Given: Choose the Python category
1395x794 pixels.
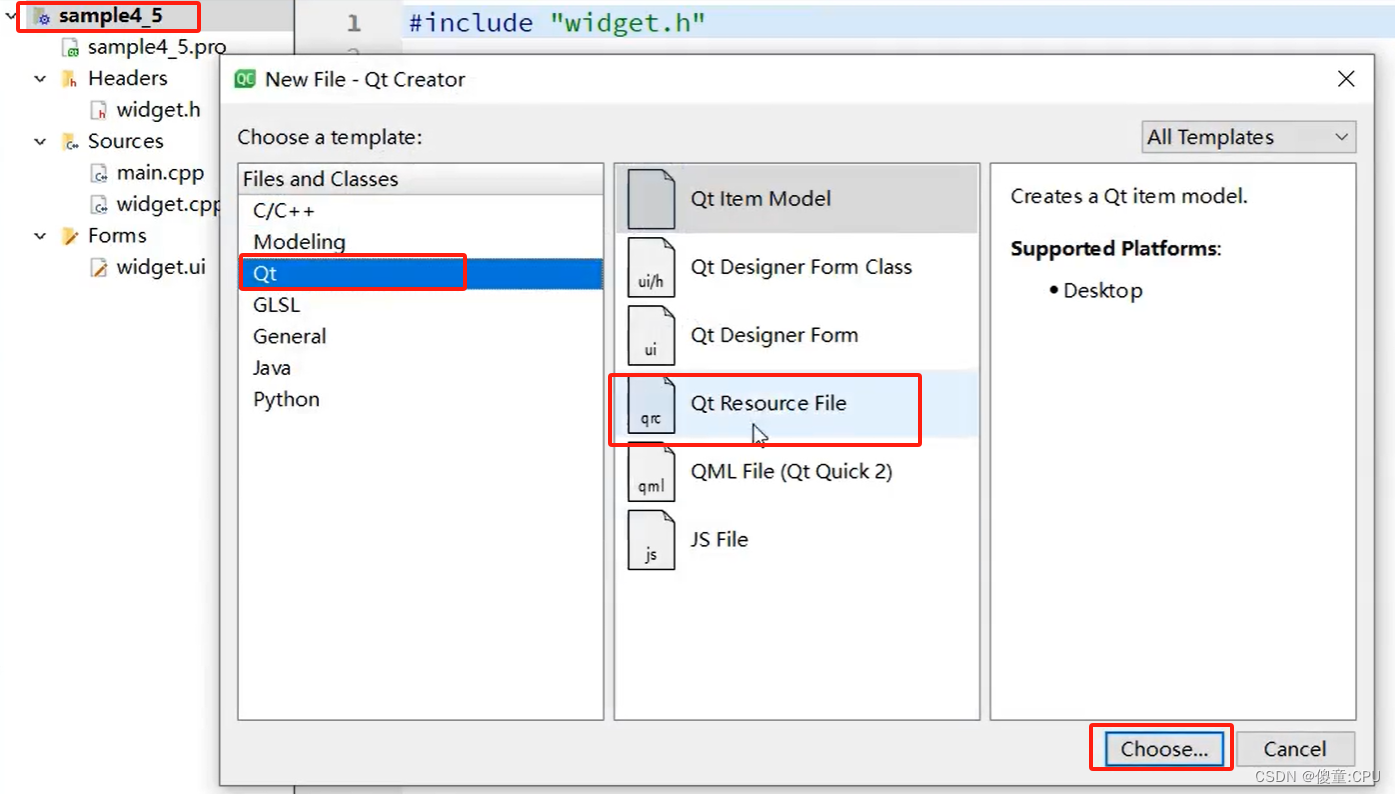Looking at the screenshot, I should (x=420, y=399).
